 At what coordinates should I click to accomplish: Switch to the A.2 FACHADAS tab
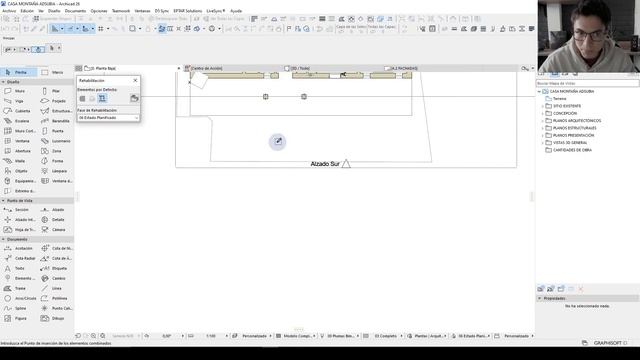point(433,68)
